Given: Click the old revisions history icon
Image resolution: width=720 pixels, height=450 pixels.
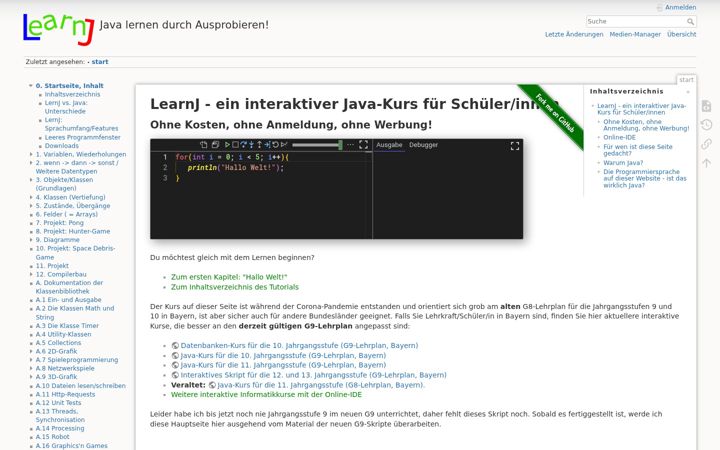Looking at the screenshot, I should [x=707, y=124].
